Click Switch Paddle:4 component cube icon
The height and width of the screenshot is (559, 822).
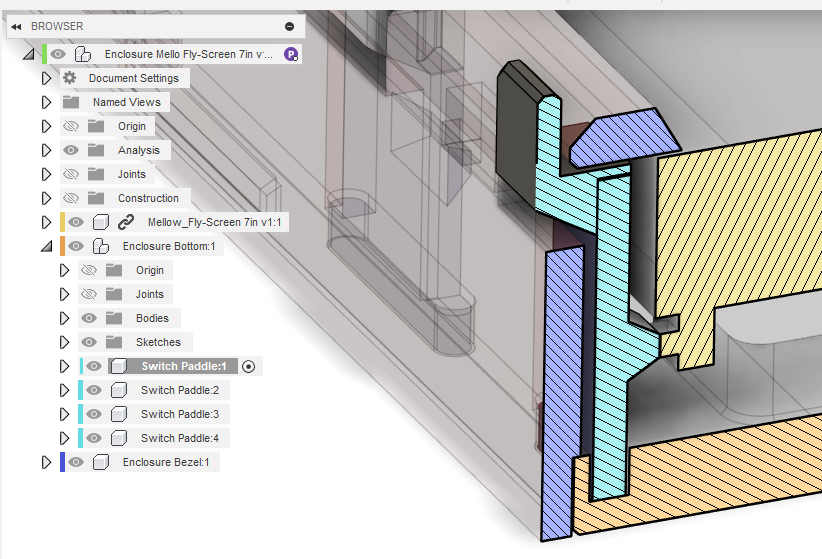pos(119,438)
